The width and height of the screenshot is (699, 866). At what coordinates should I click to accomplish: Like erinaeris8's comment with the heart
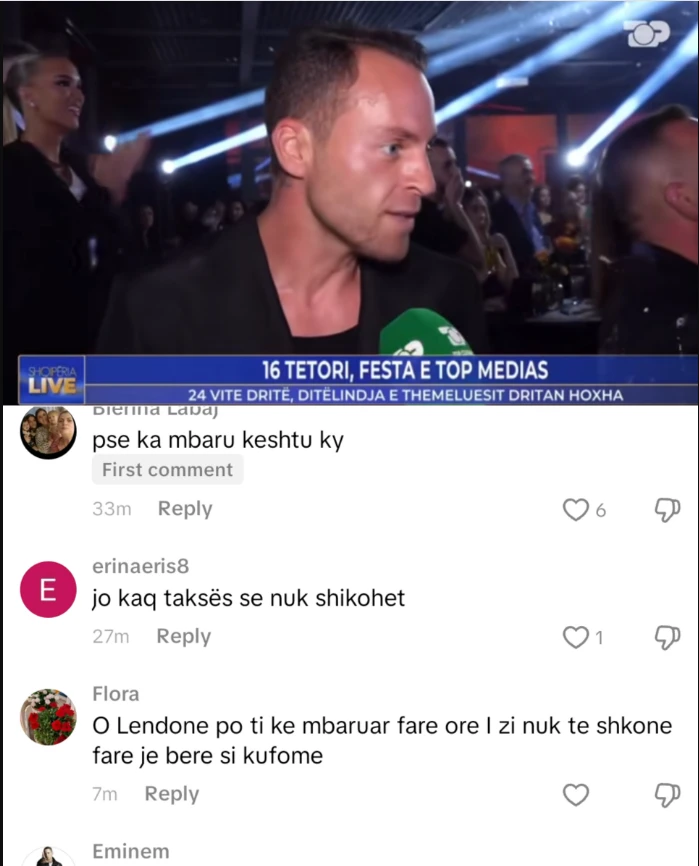coord(575,637)
